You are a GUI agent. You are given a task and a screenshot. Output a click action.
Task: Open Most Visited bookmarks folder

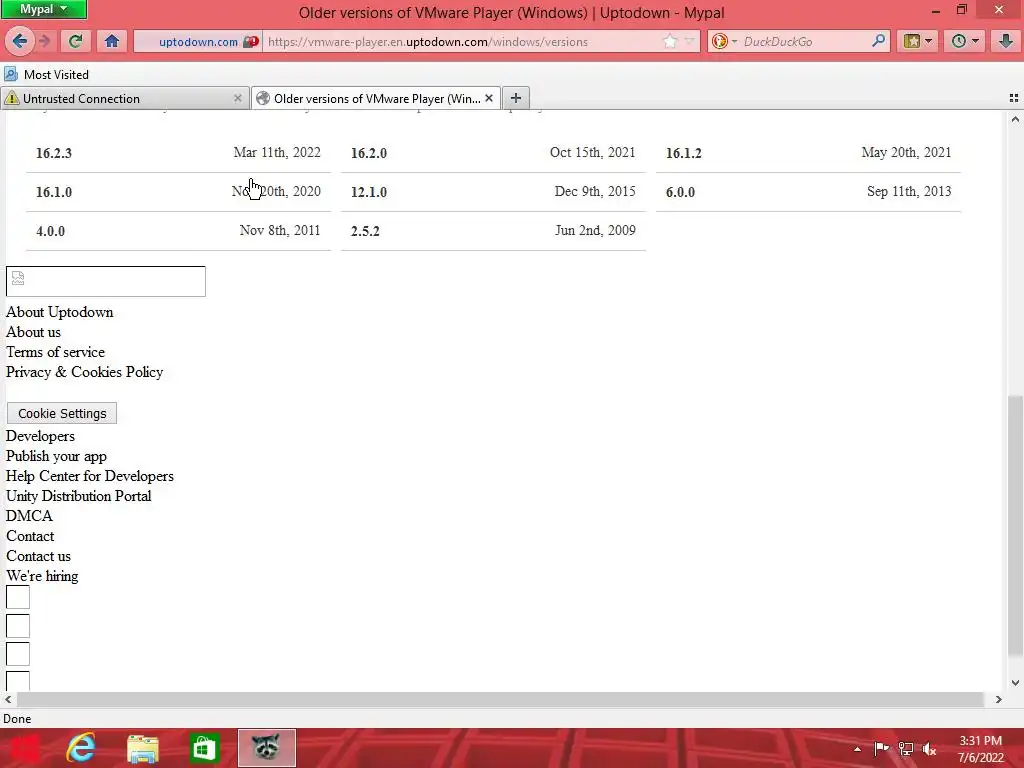(46, 74)
